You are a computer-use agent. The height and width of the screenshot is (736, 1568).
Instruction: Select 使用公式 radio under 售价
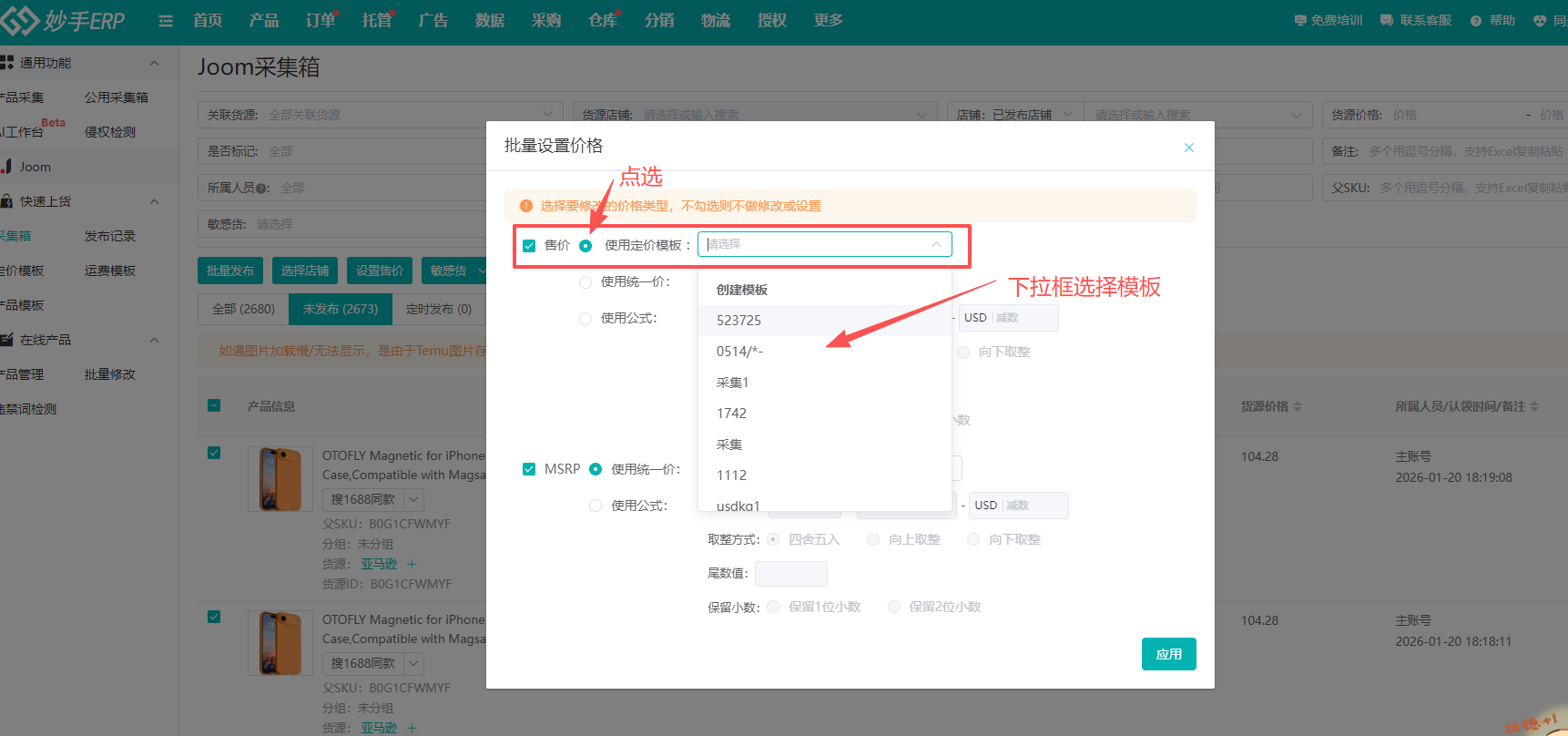click(585, 319)
